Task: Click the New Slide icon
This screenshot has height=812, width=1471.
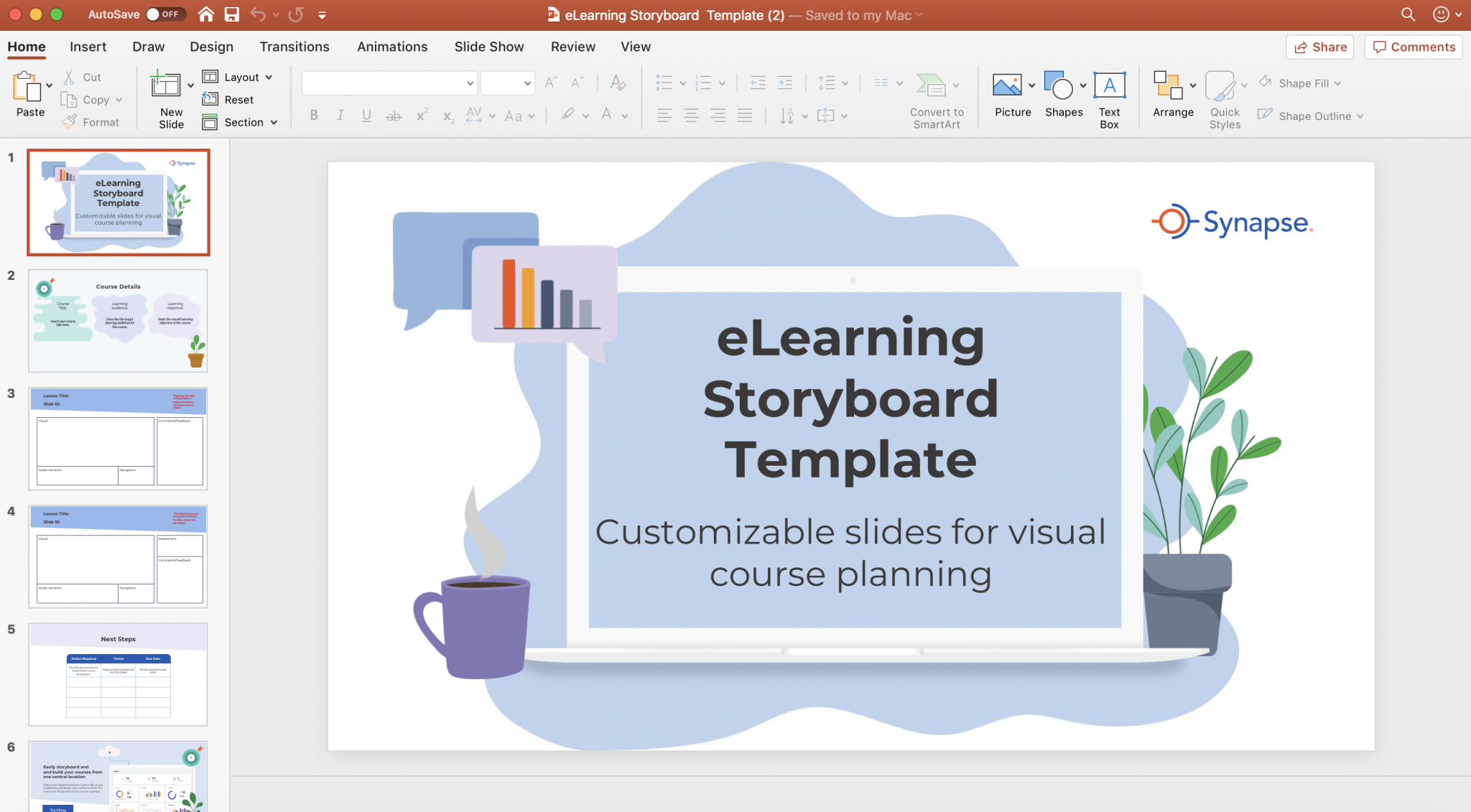Action: [165, 85]
